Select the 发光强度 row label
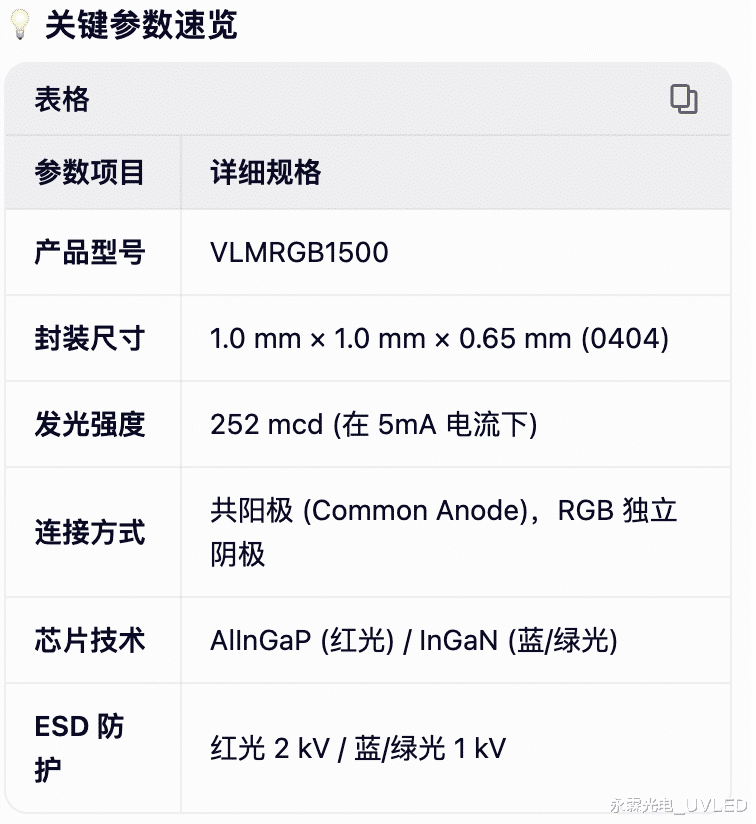 [90, 424]
